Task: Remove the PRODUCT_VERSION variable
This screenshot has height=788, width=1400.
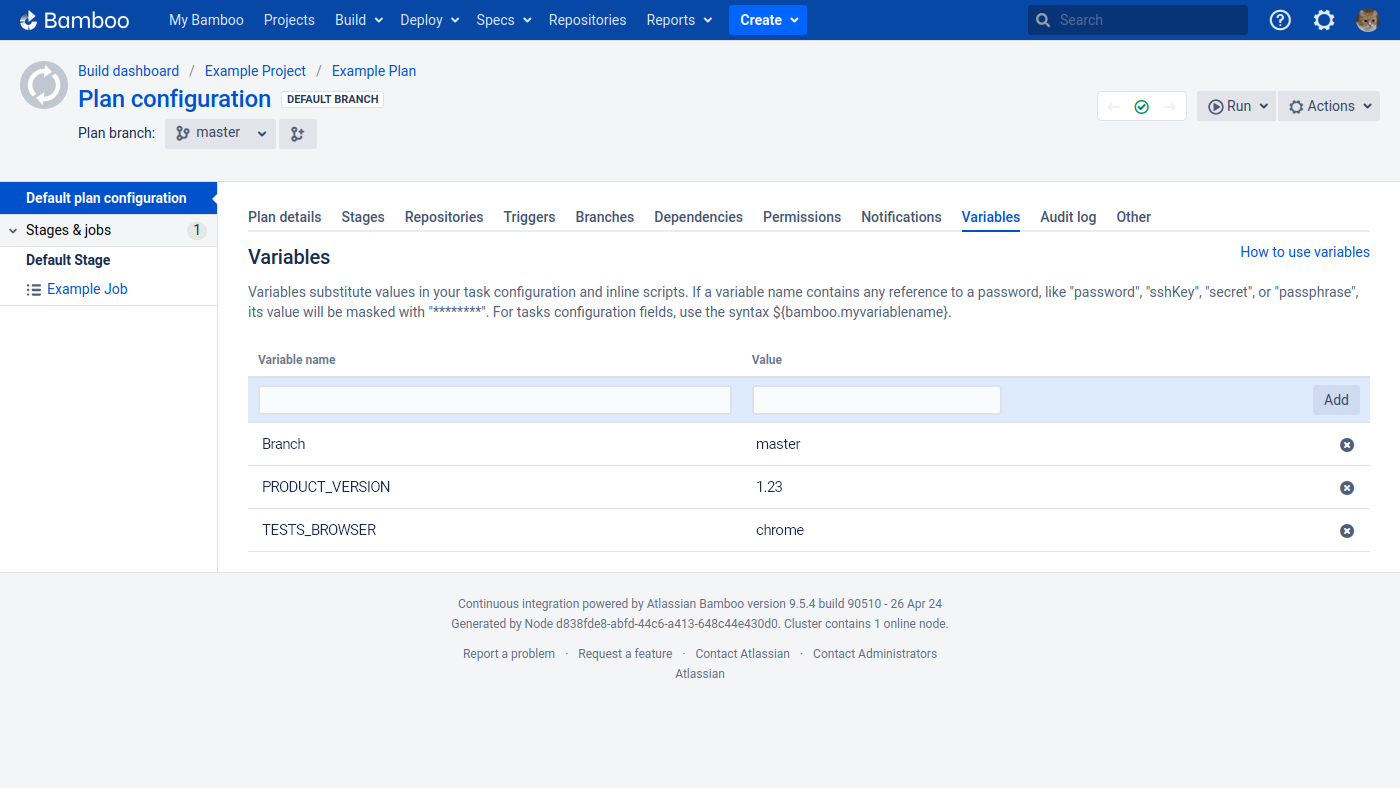Action: tap(1347, 488)
